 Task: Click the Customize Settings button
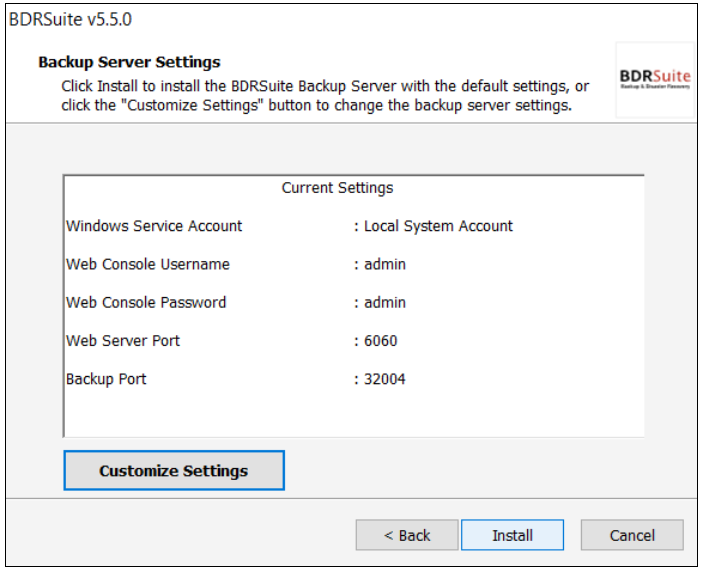[174, 470]
